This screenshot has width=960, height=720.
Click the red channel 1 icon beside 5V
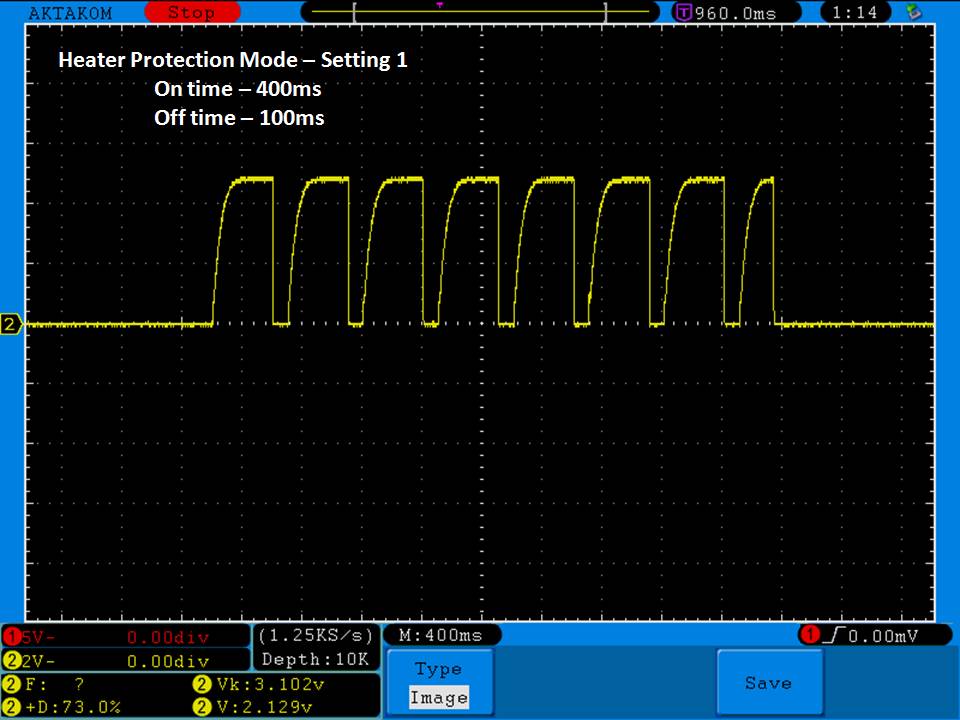13,637
